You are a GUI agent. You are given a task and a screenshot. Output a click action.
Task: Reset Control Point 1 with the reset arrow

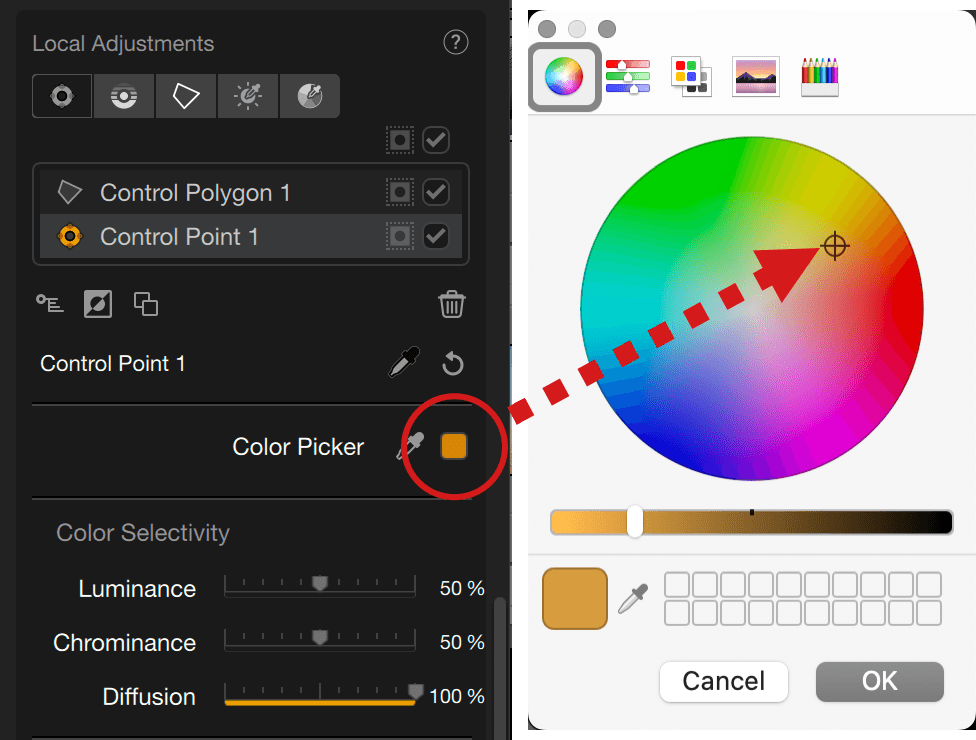click(453, 363)
